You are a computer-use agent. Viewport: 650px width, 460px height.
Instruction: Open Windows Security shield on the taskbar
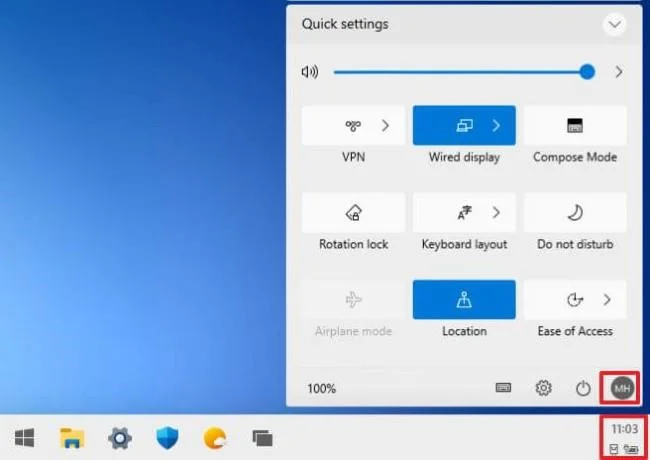click(x=167, y=438)
